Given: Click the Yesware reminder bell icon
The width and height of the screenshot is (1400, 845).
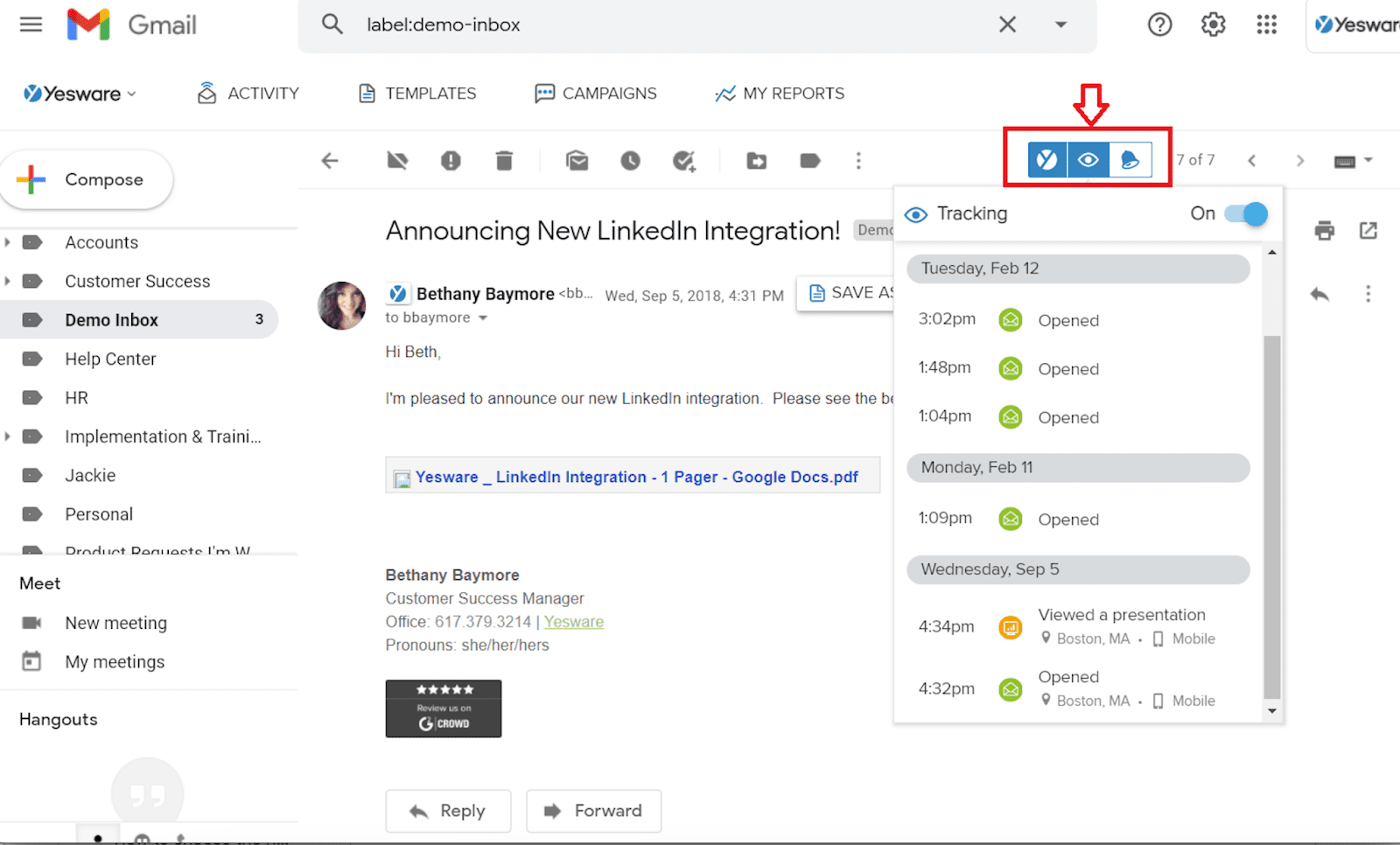Looking at the screenshot, I should [x=1130, y=160].
